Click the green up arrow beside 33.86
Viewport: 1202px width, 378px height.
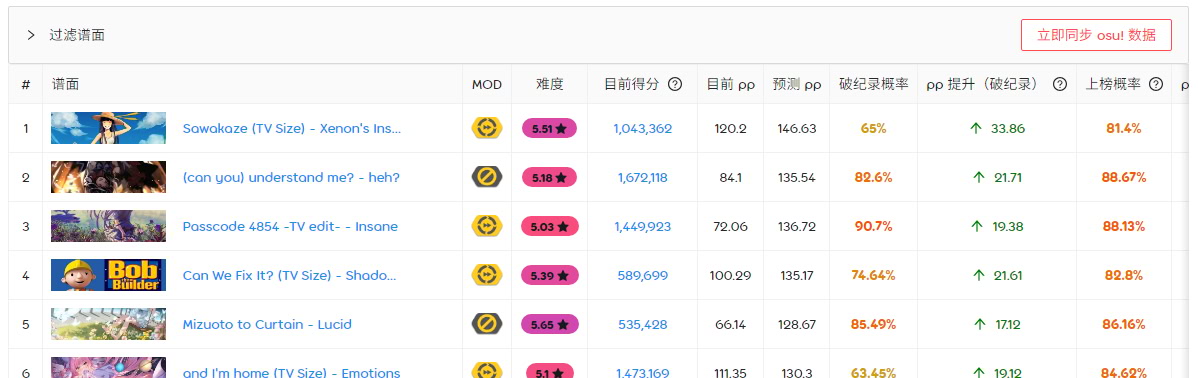click(x=976, y=128)
